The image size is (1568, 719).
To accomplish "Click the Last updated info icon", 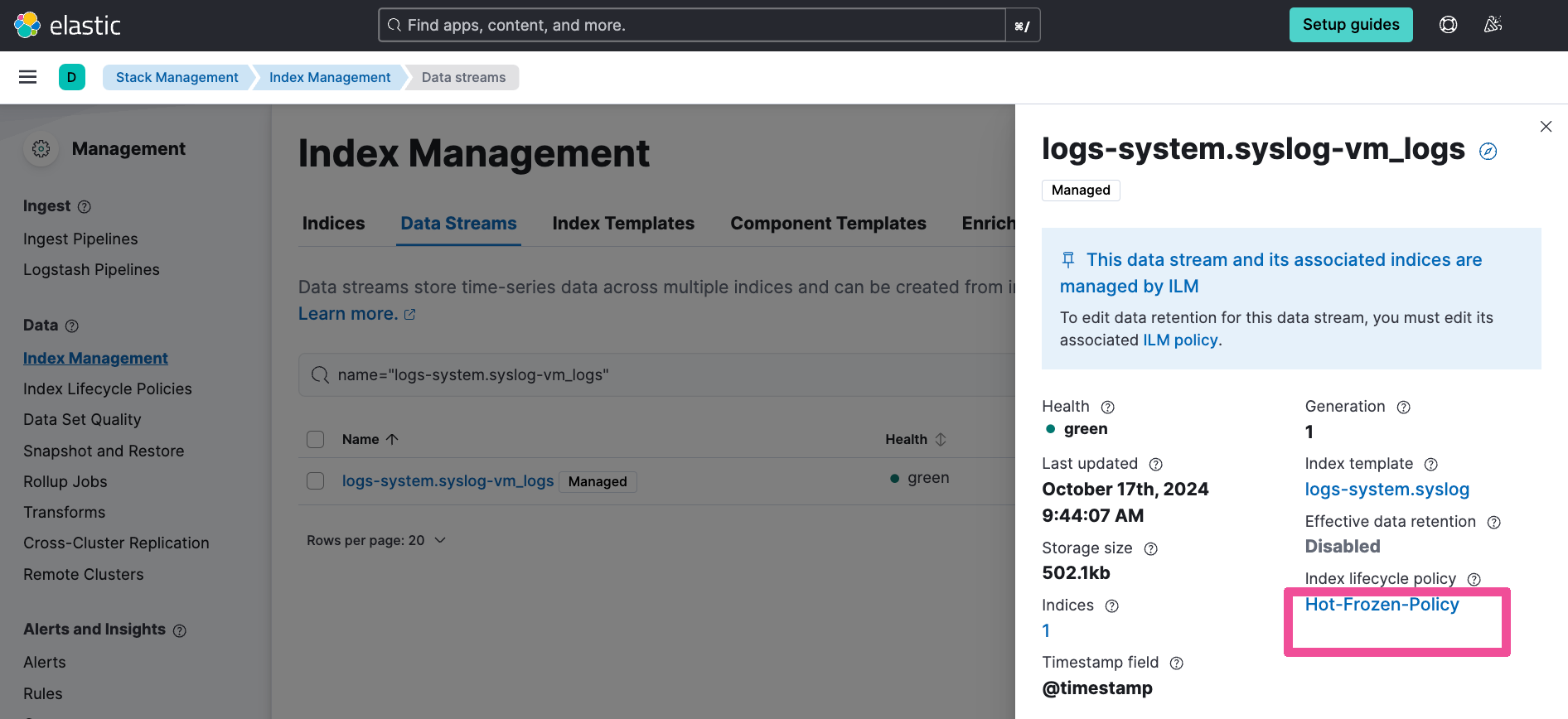I will pyautogui.click(x=1156, y=465).
